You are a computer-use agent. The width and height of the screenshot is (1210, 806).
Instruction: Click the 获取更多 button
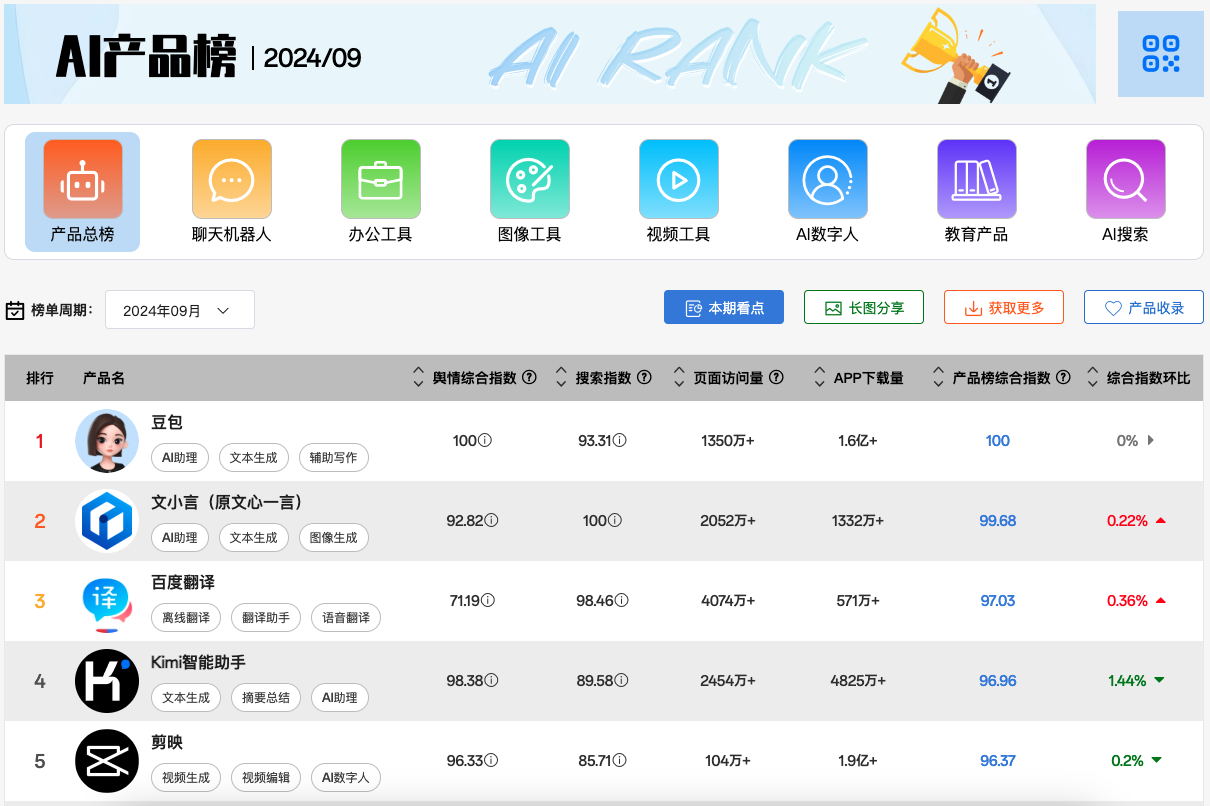[1004, 308]
